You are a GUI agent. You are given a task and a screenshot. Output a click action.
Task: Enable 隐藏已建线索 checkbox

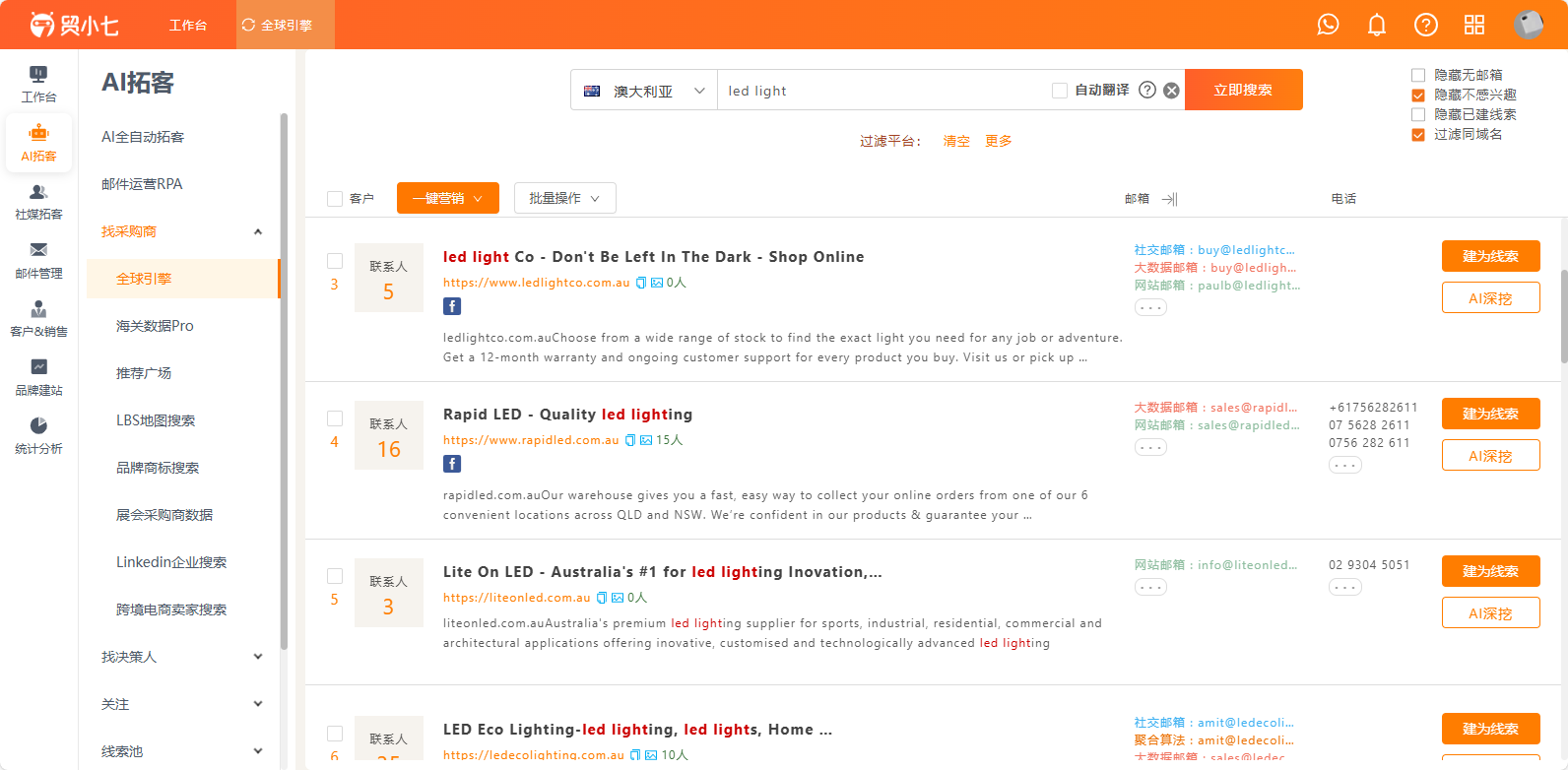tap(1418, 114)
